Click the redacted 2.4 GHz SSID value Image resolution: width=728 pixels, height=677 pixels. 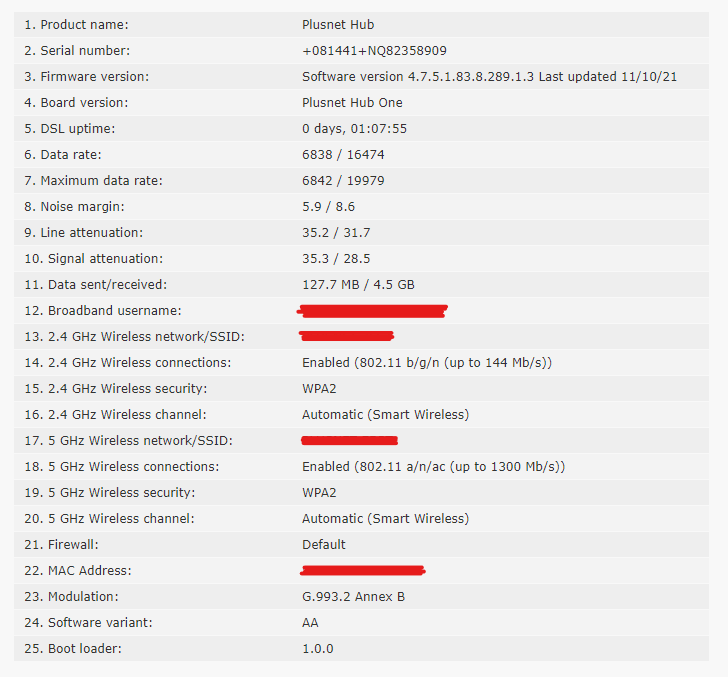[x=347, y=336]
